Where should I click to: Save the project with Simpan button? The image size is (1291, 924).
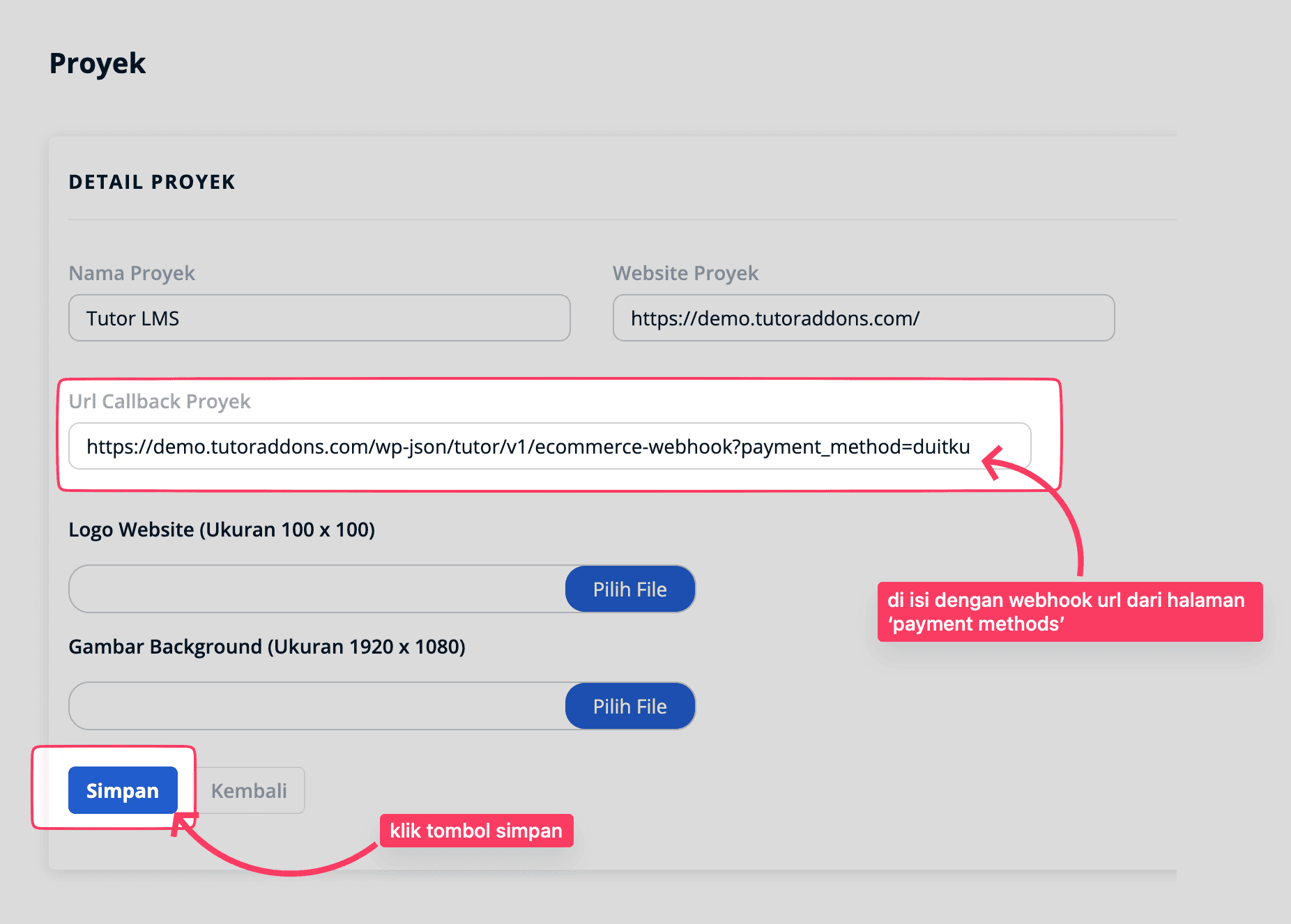point(123,790)
